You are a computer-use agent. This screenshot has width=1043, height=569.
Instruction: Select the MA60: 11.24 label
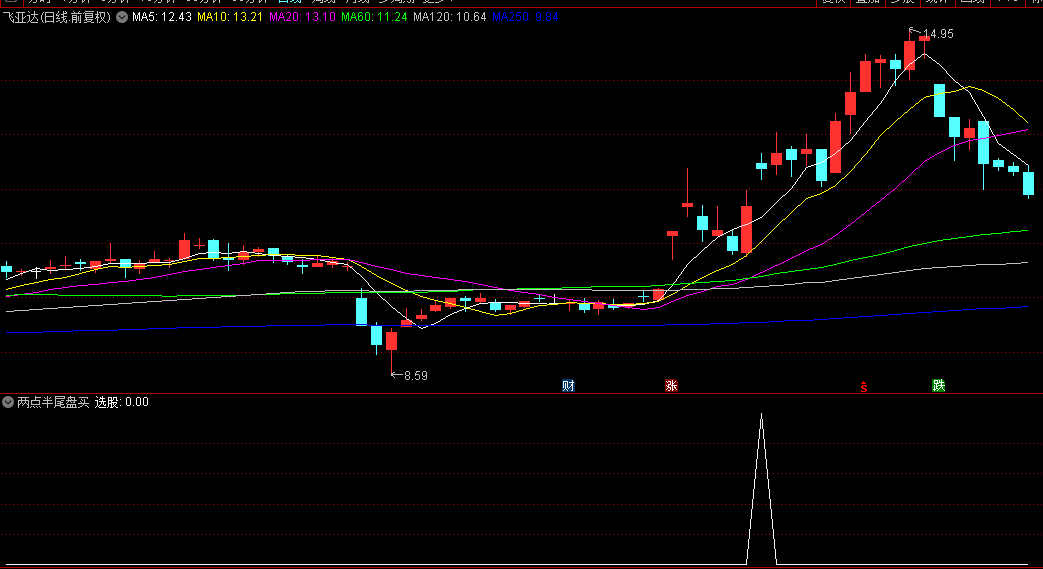pos(374,17)
